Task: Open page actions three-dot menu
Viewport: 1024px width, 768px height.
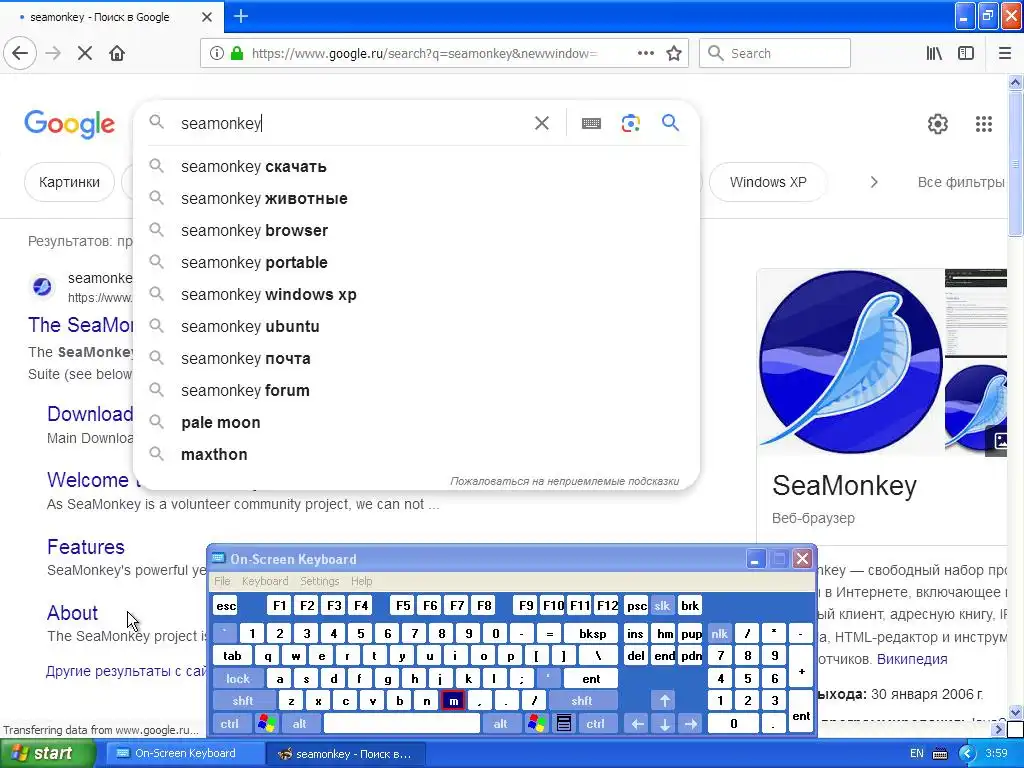Action: tap(645, 53)
